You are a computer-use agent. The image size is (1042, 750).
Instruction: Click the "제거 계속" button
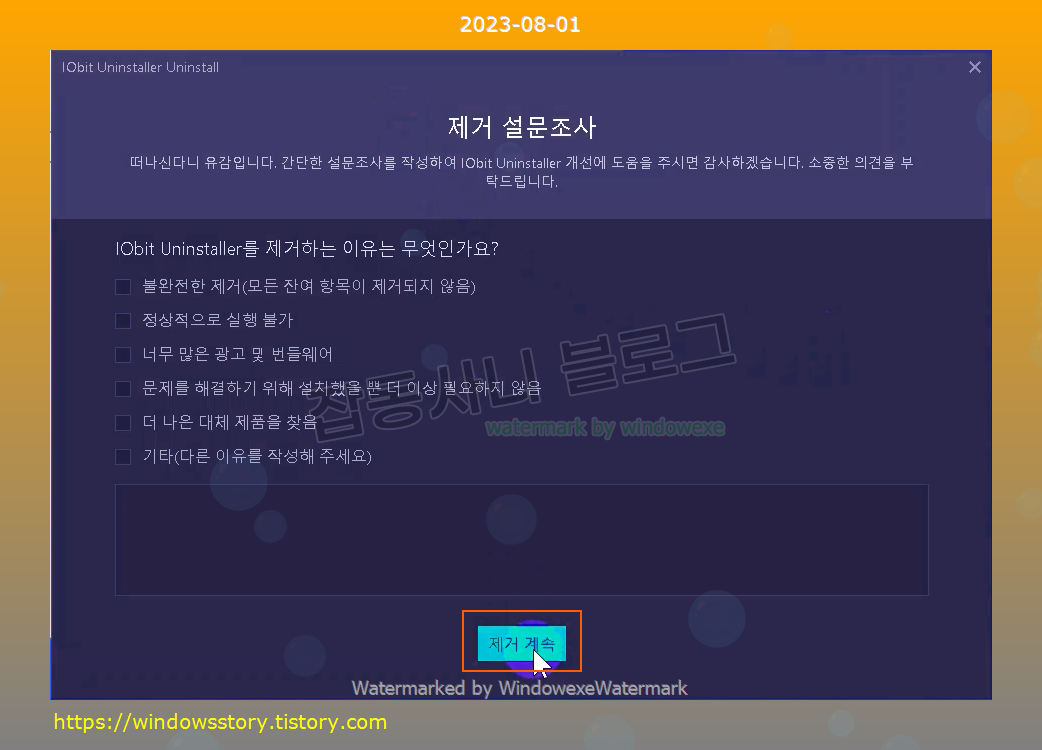point(522,643)
